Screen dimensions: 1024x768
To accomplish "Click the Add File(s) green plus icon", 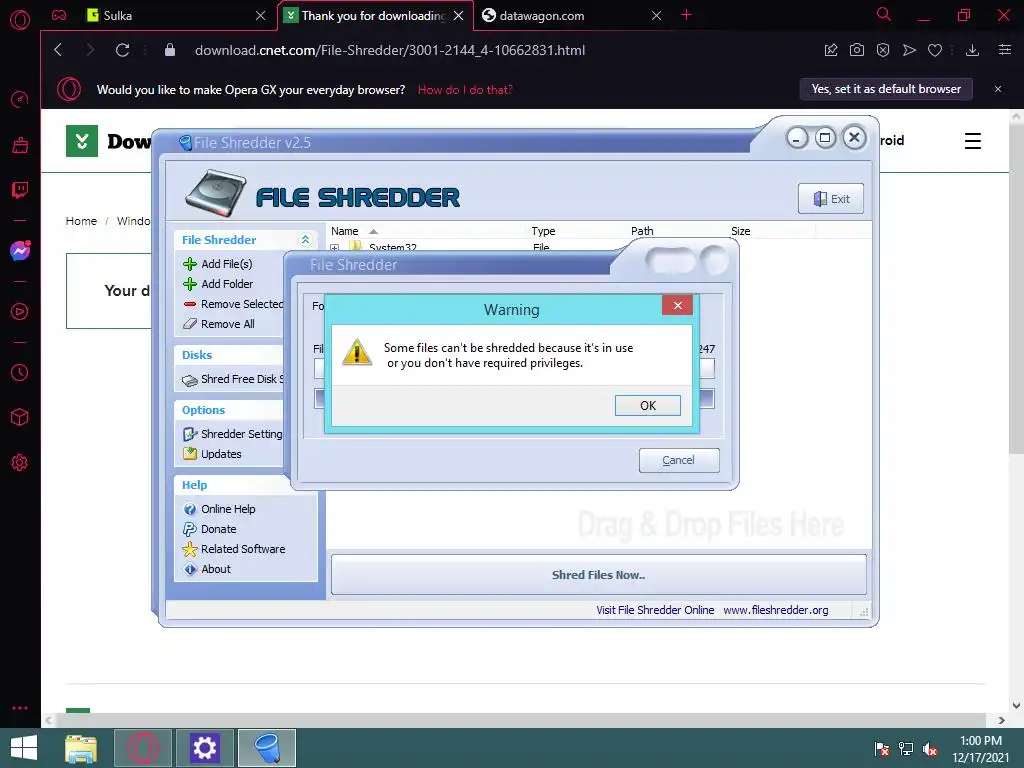I will point(190,264).
